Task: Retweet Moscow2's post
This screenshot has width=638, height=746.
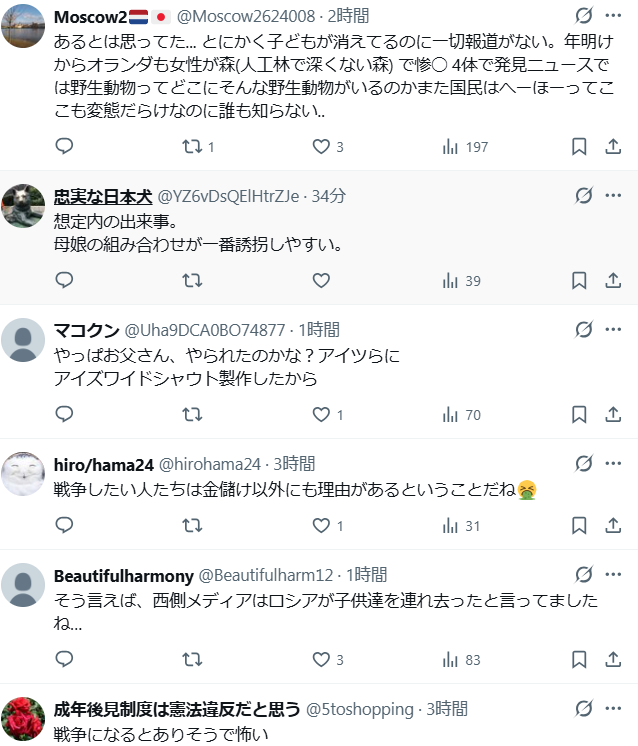Action: tap(192, 147)
